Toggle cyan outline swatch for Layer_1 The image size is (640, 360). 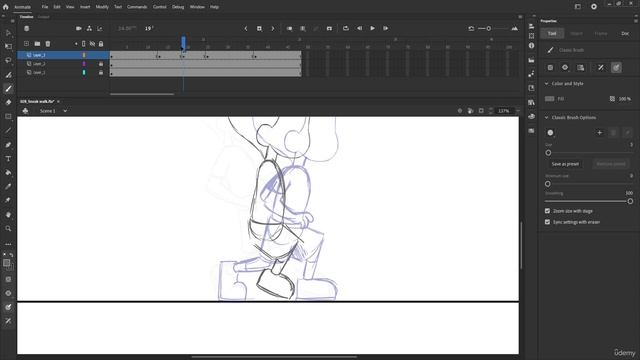(84, 72)
